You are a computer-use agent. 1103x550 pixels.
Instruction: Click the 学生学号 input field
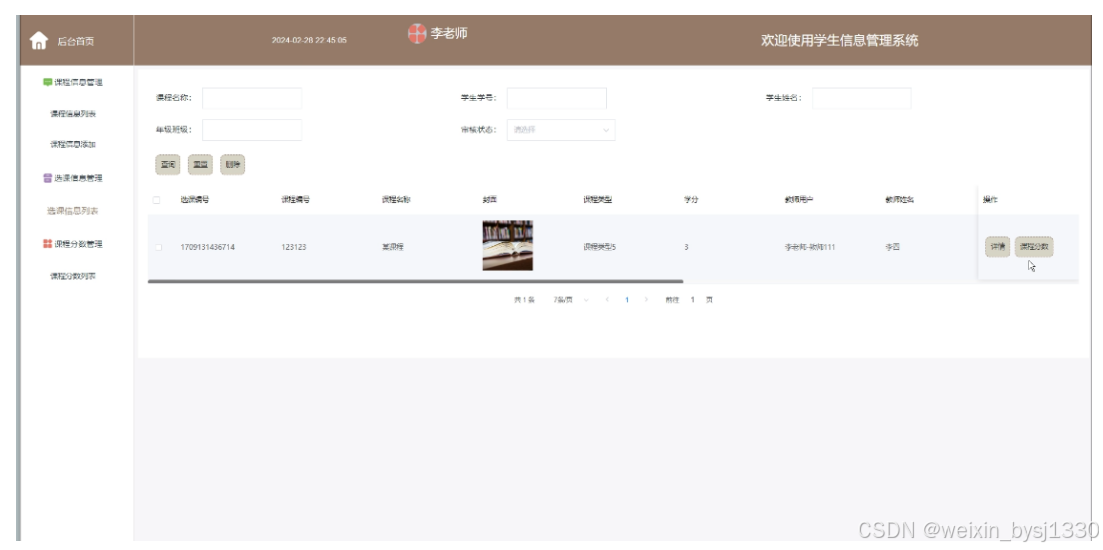[556, 98]
